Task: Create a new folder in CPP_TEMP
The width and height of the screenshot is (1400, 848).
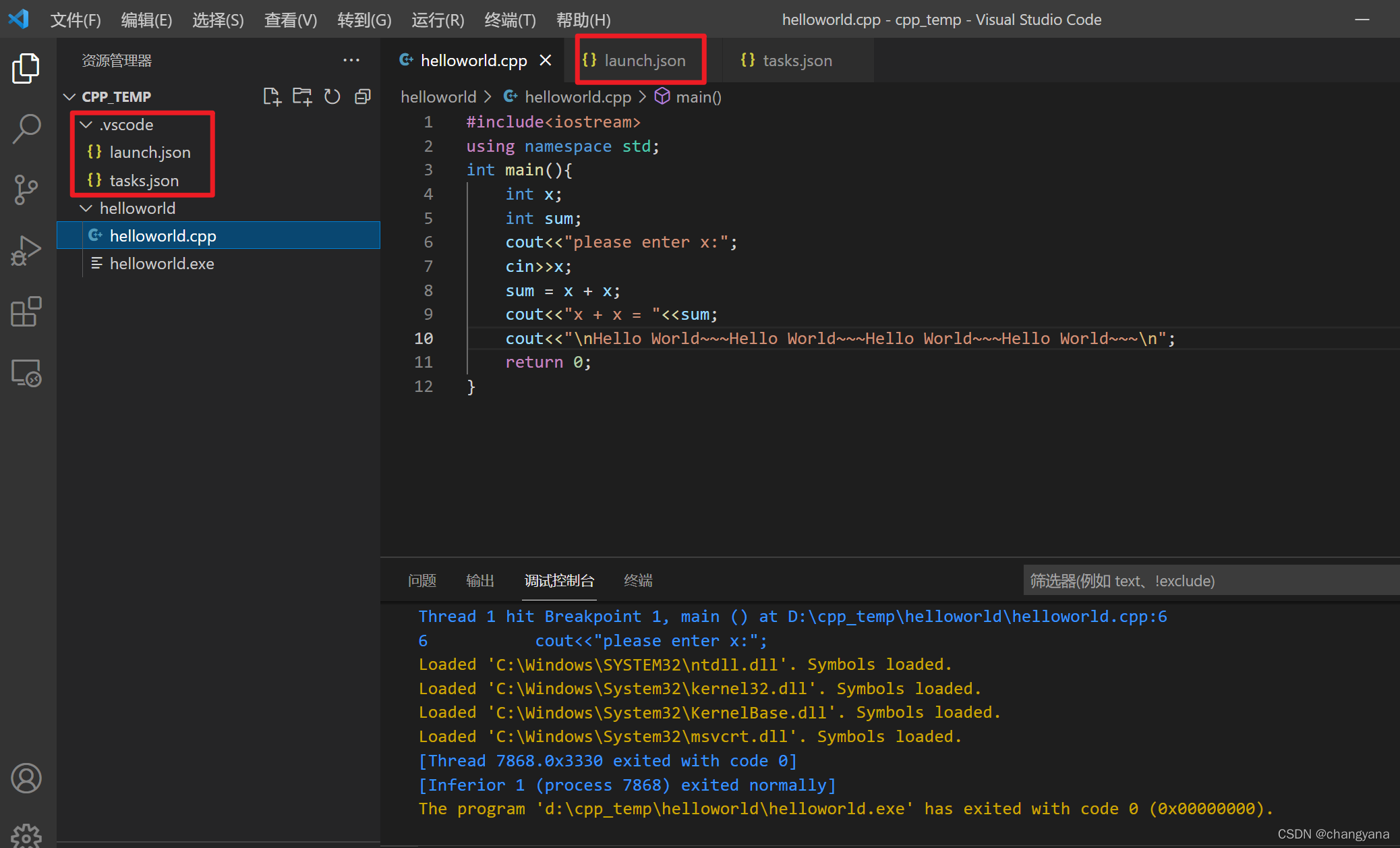Action: pos(302,96)
